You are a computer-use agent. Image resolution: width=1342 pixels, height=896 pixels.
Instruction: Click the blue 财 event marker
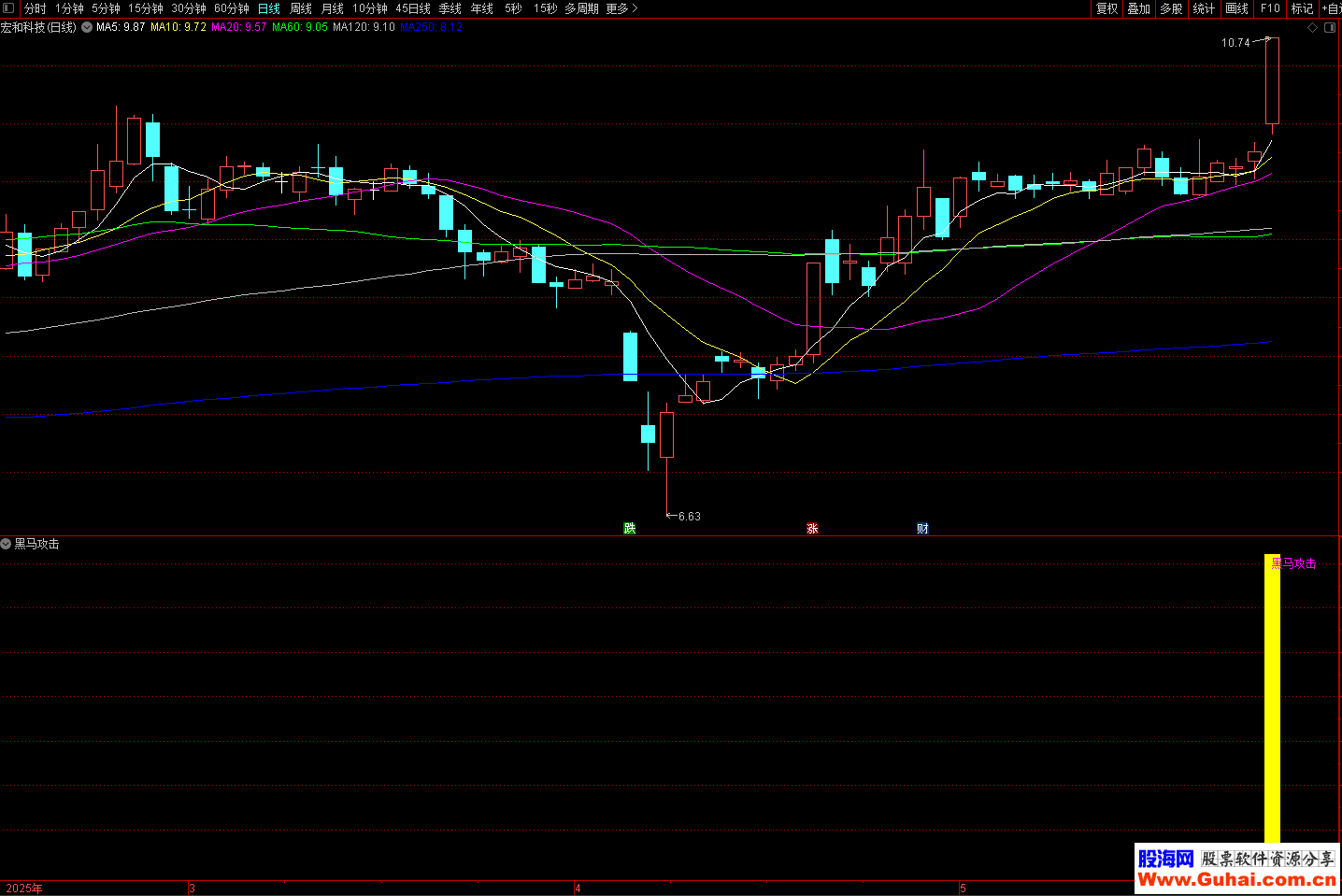pos(923,529)
